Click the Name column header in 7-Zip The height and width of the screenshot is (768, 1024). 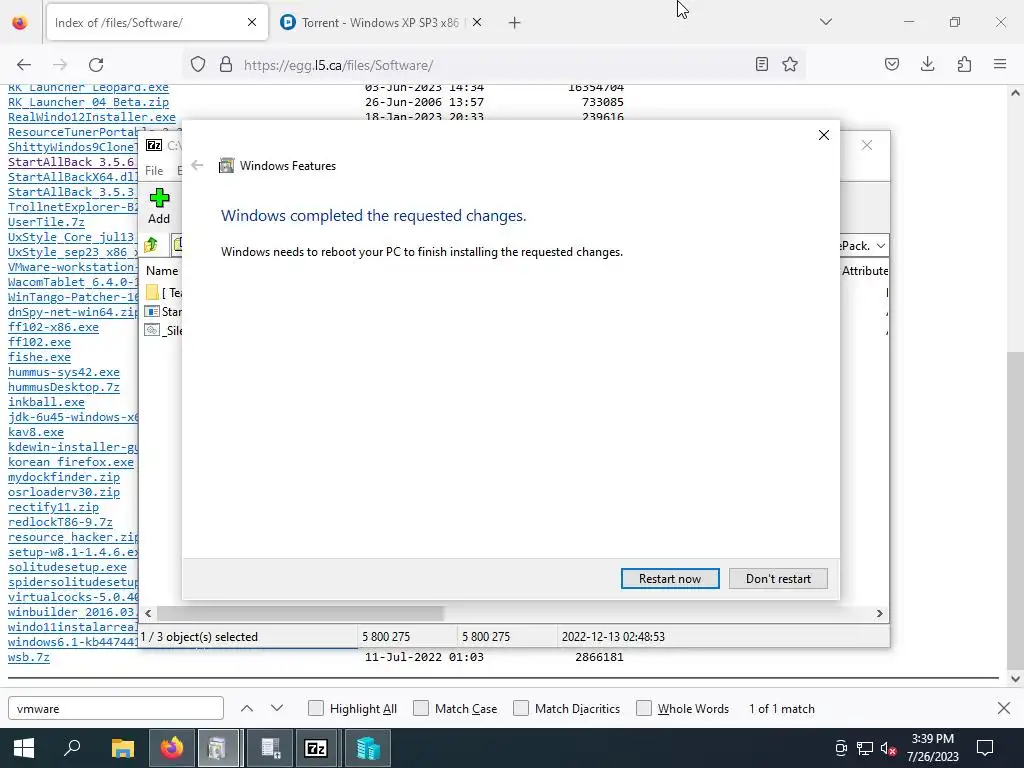tap(162, 270)
